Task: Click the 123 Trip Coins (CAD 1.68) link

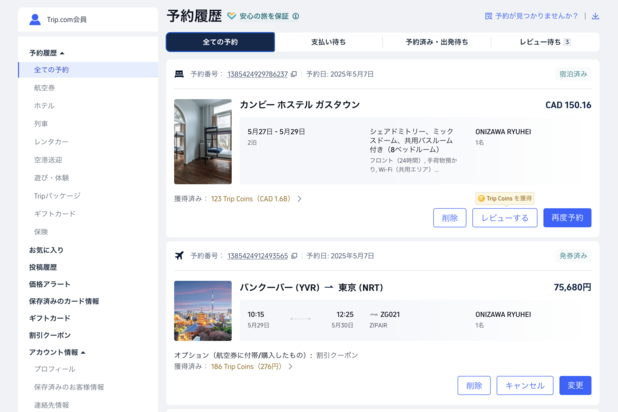Action: tap(251, 199)
